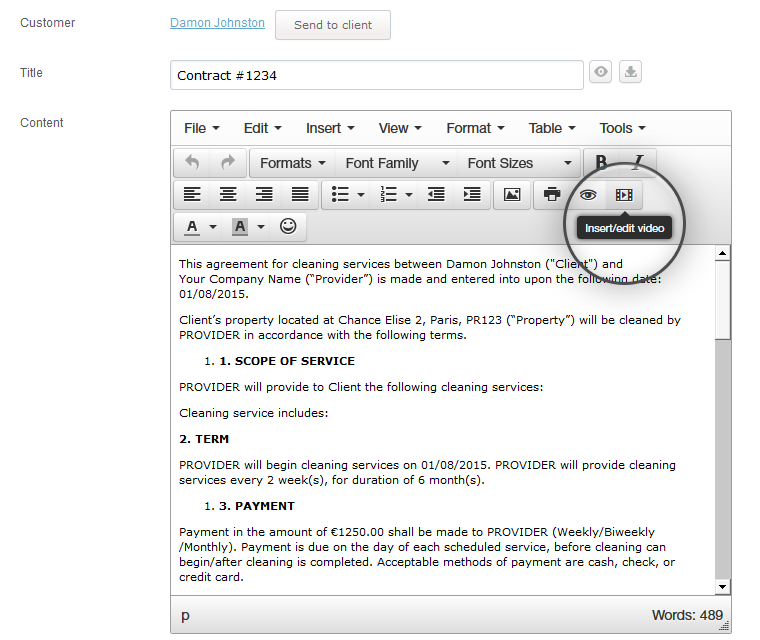
Task: Click the insert/edit video icon
Action: click(x=624, y=195)
